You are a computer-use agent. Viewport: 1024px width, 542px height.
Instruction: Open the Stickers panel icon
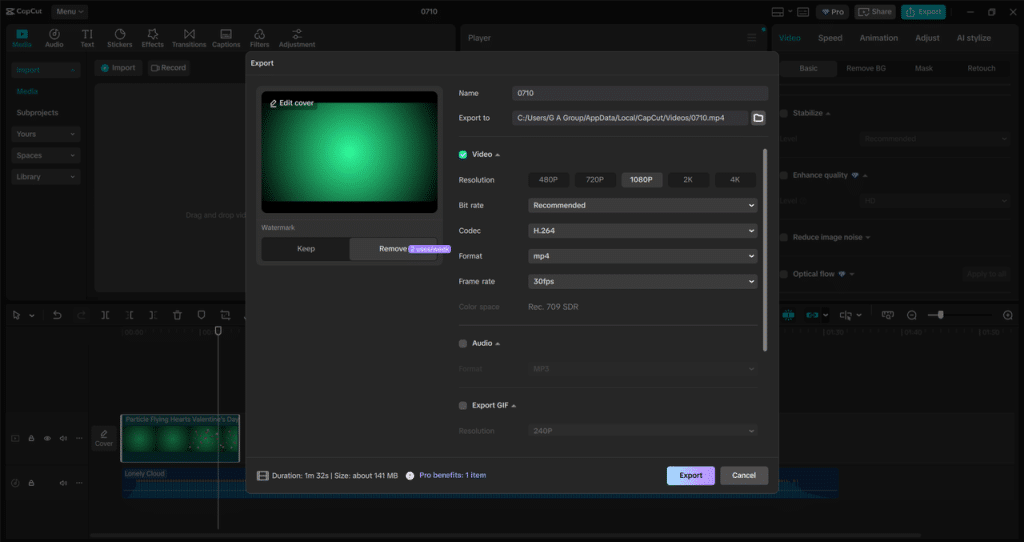click(x=119, y=38)
